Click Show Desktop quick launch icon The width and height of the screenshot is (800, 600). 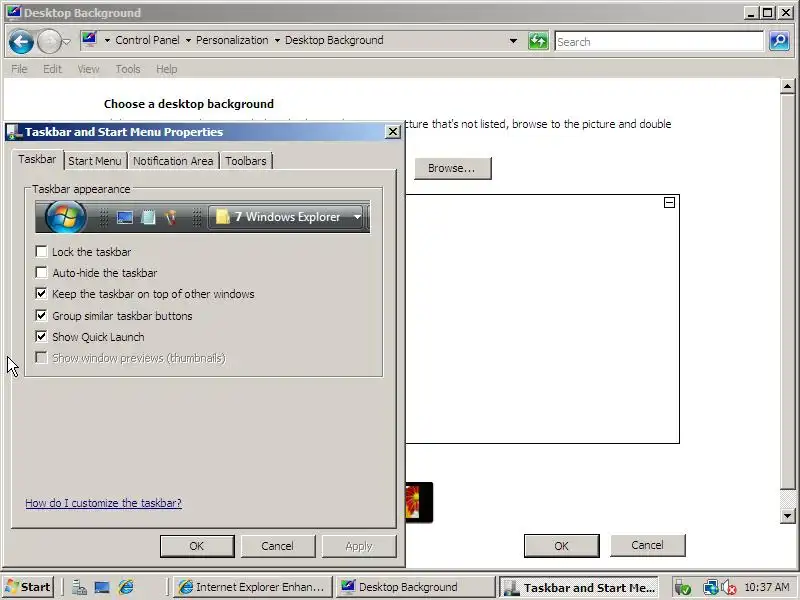[102, 587]
